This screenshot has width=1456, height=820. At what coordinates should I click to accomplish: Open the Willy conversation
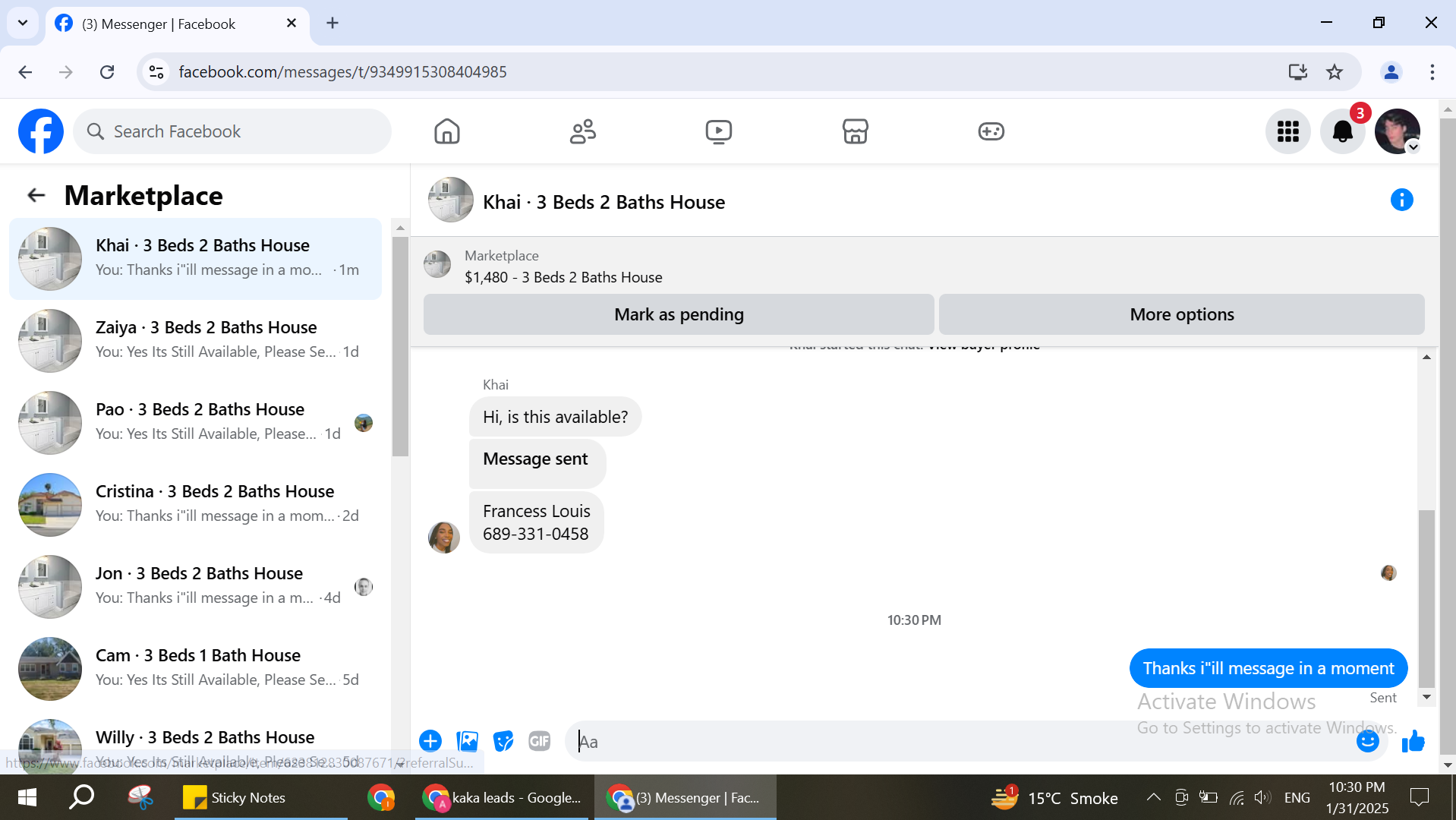click(196, 744)
